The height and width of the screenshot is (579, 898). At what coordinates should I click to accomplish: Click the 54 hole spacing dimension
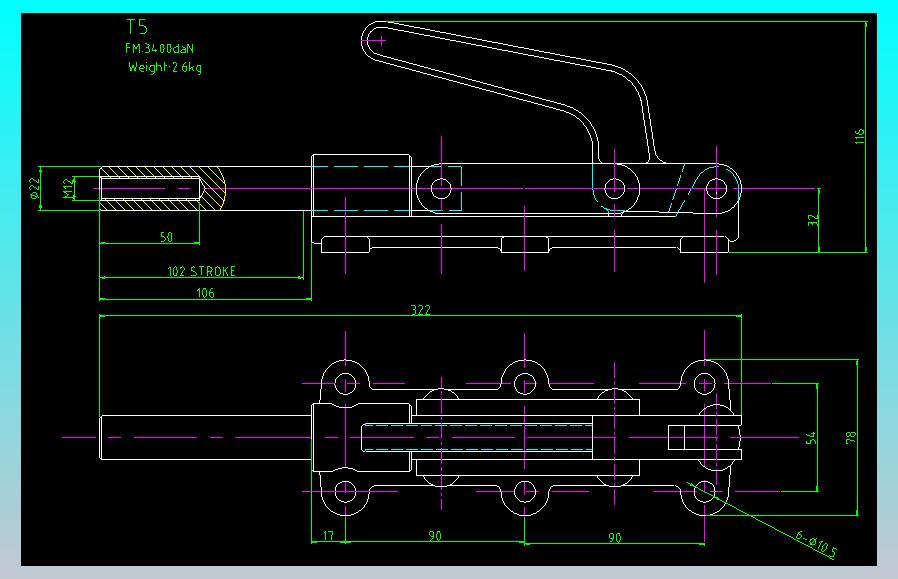[x=810, y=438]
